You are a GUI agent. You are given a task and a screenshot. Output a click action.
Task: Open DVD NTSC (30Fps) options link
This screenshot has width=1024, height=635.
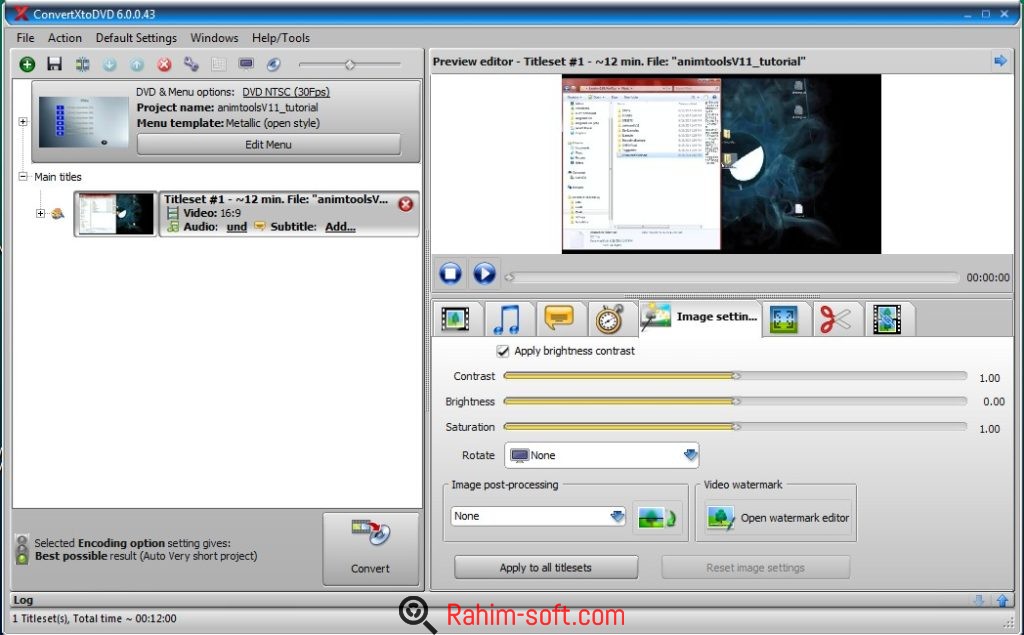286,92
